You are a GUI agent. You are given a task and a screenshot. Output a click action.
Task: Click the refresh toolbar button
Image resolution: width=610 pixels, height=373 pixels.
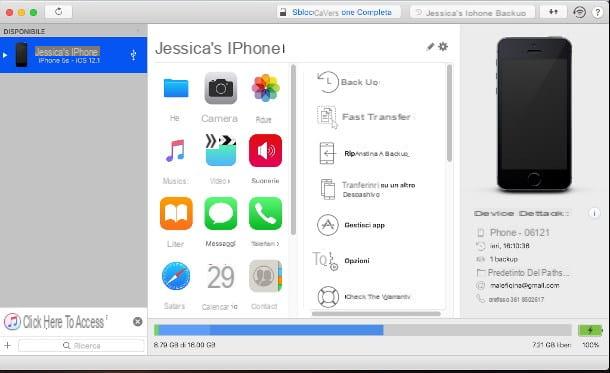pyautogui.click(x=58, y=12)
